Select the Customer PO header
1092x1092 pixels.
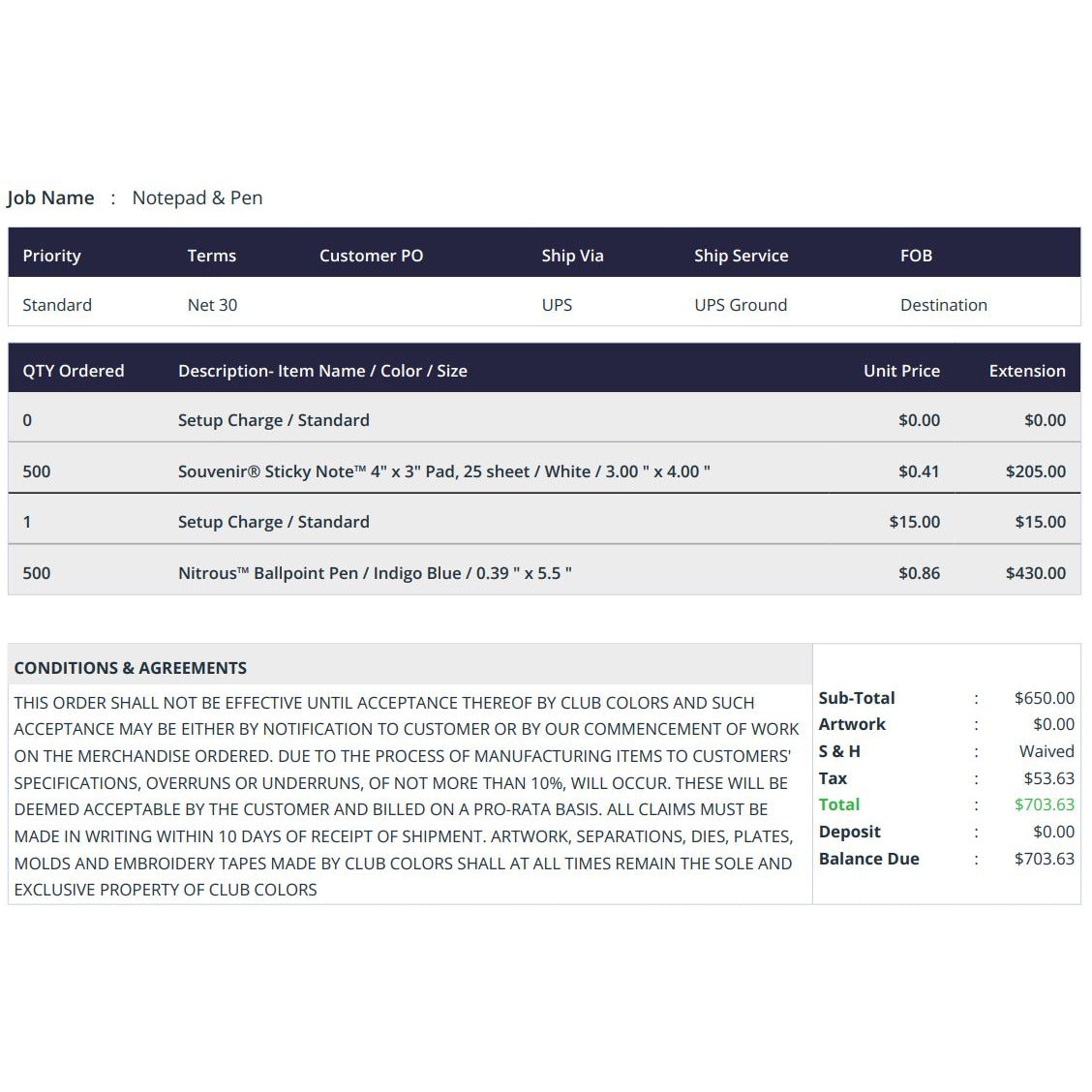click(x=371, y=256)
